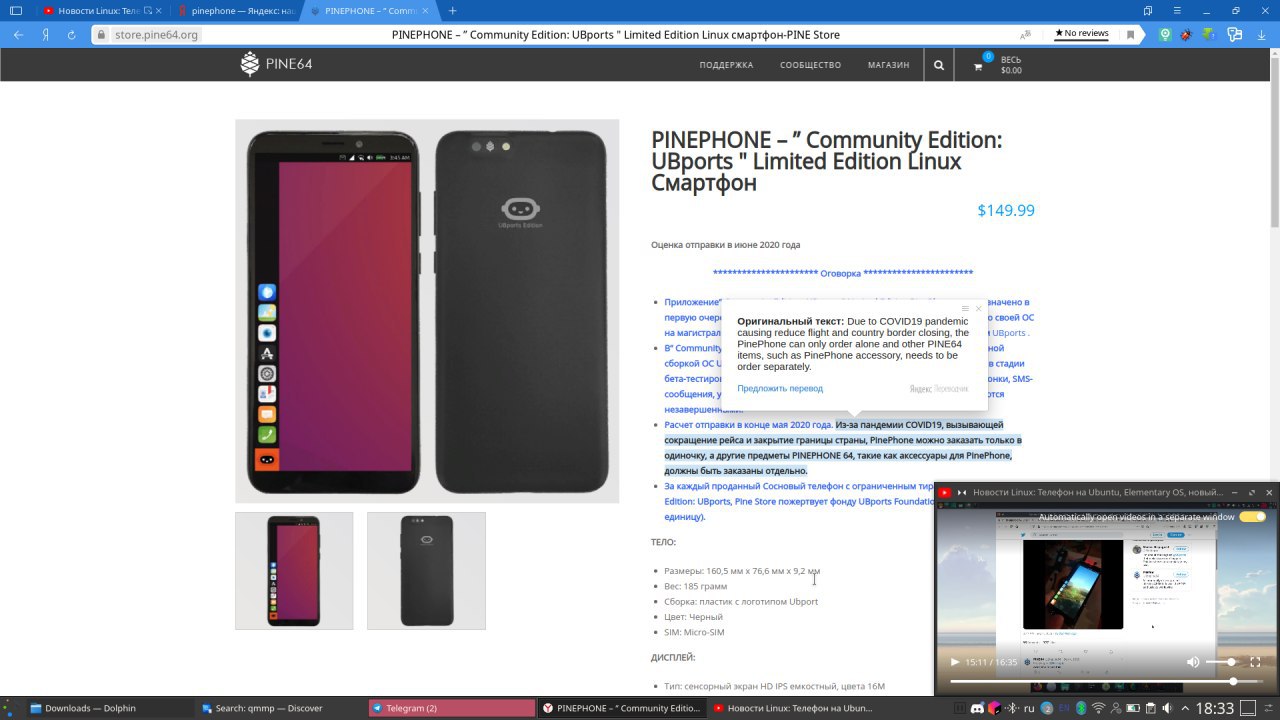The height and width of the screenshot is (720, 1280).
Task: Open the shopping cart icon
Action: coord(979,66)
